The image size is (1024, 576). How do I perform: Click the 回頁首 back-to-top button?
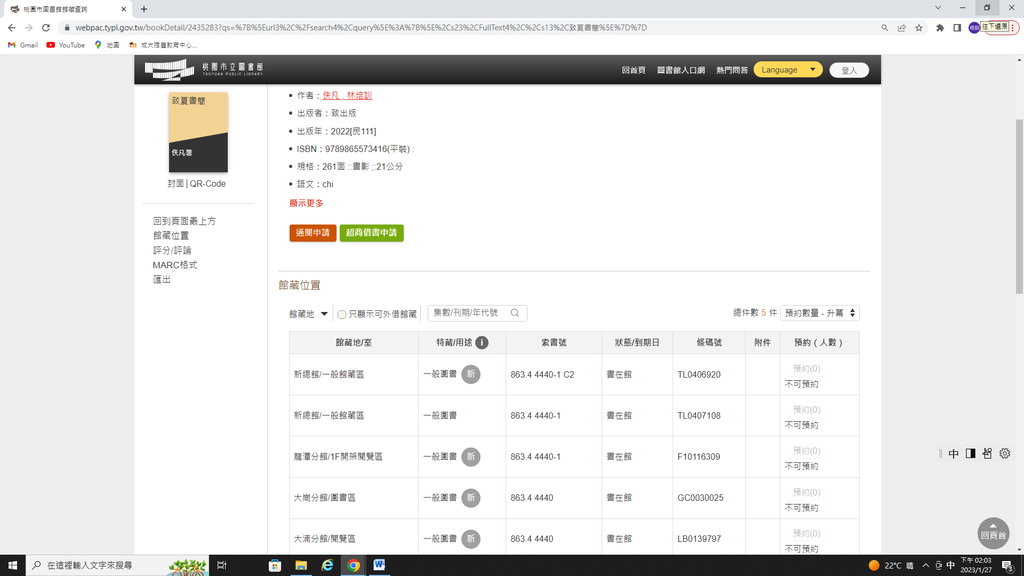(992, 531)
